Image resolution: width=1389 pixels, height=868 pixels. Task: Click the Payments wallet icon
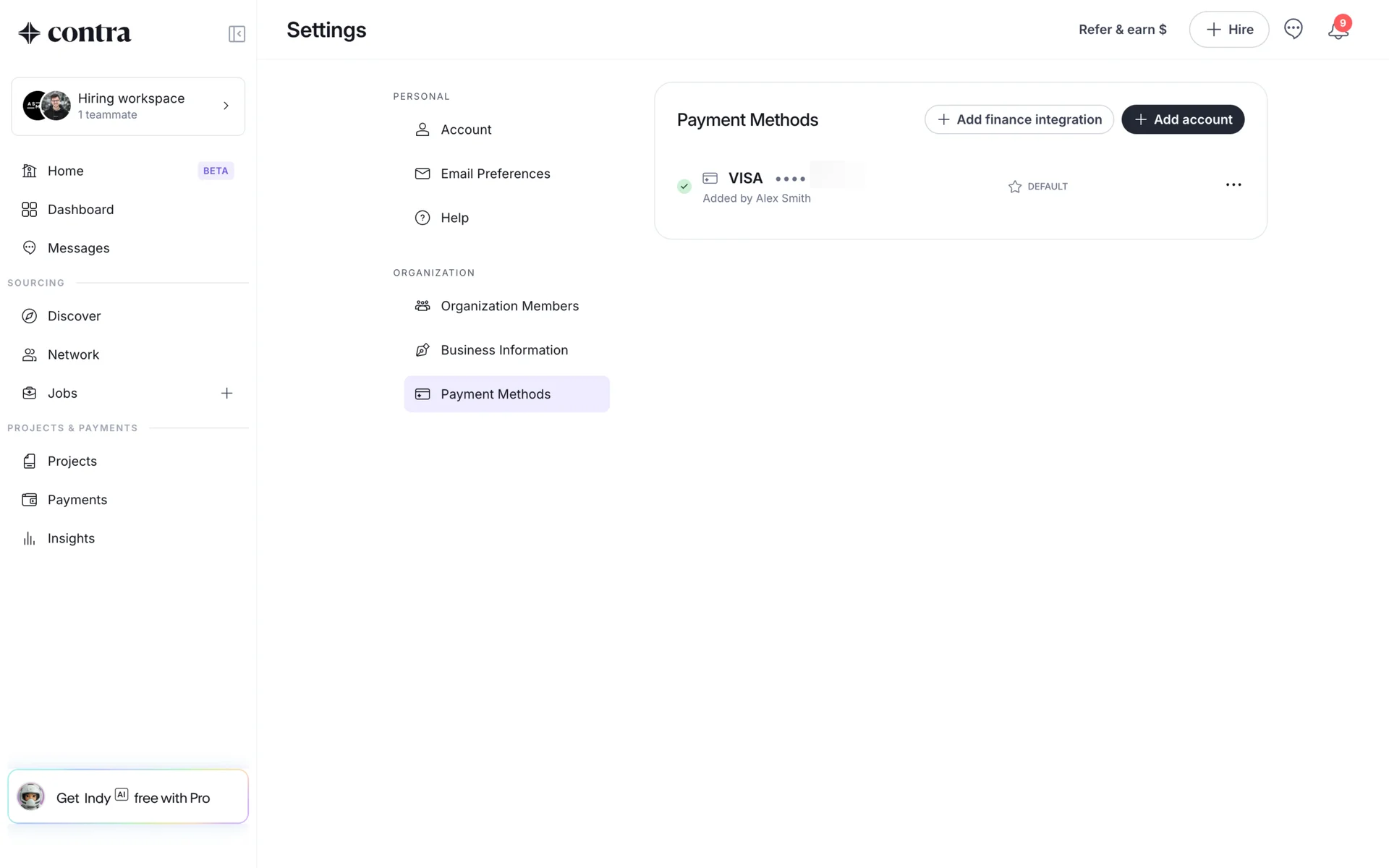click(x=30, y=500)
